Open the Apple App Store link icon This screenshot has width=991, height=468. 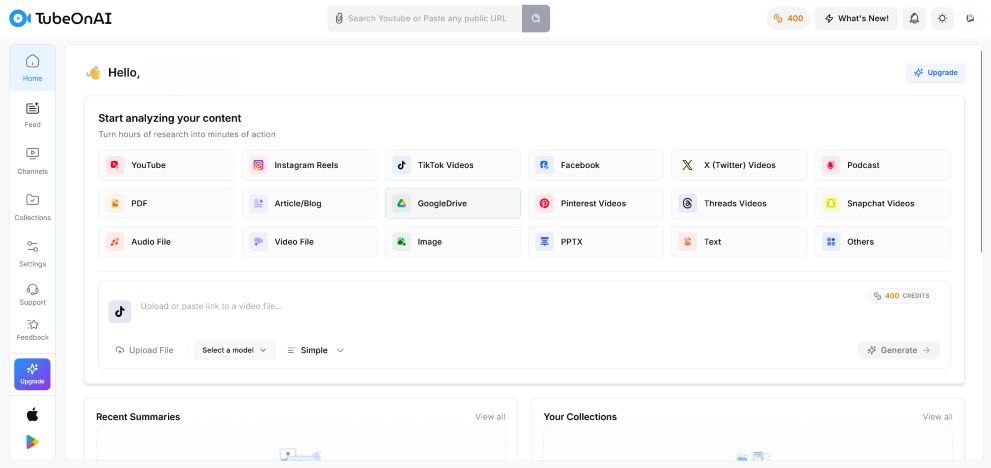pos(32,414)
